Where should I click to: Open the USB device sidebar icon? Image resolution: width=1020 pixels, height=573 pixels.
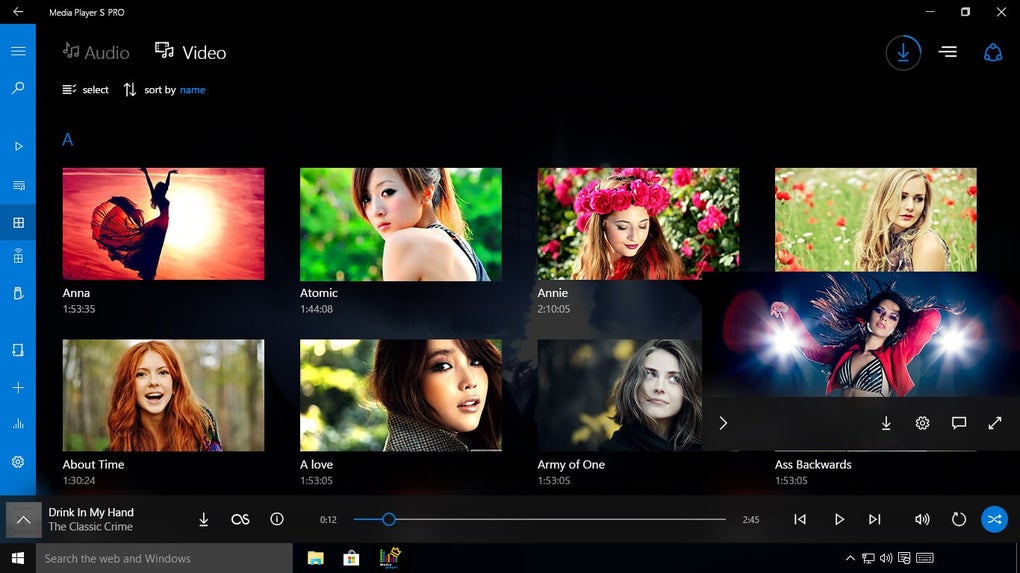18,293
